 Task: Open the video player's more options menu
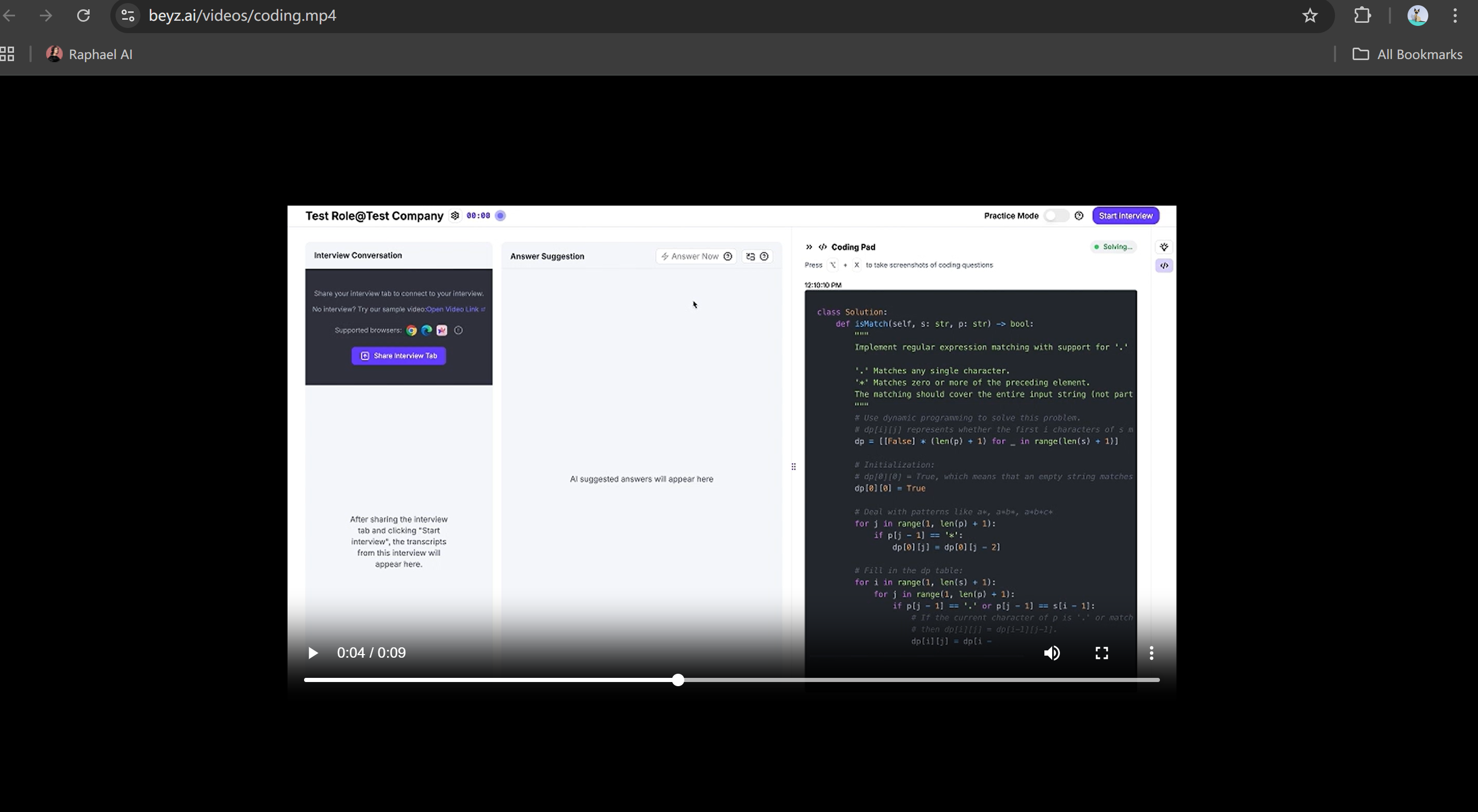tap(1152, 653)
